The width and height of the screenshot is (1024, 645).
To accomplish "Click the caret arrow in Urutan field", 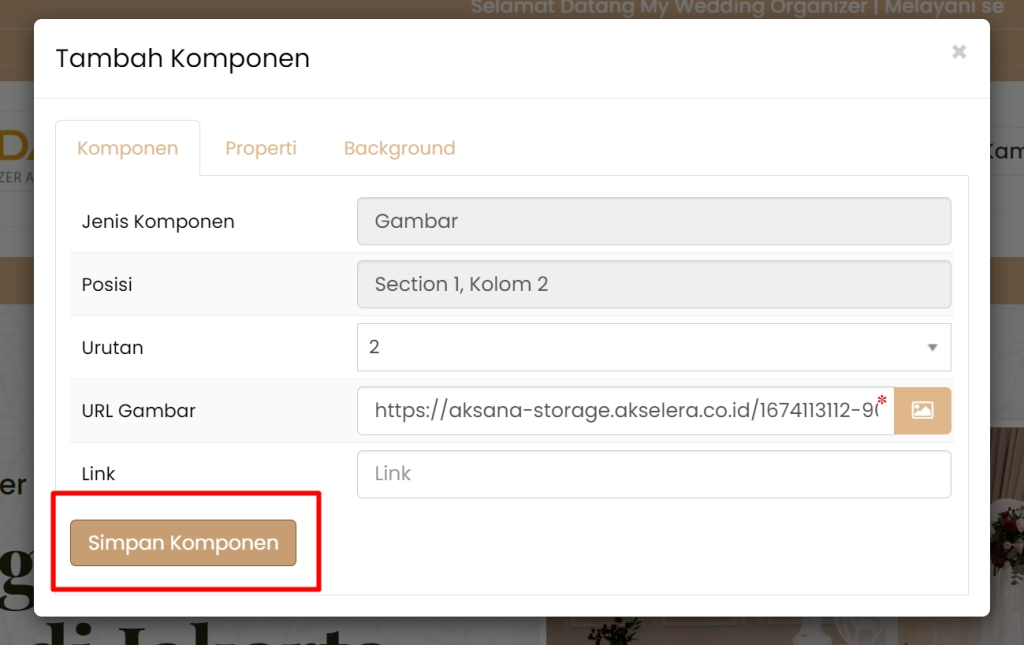I will pyautogui.click(x=932, y=348).
